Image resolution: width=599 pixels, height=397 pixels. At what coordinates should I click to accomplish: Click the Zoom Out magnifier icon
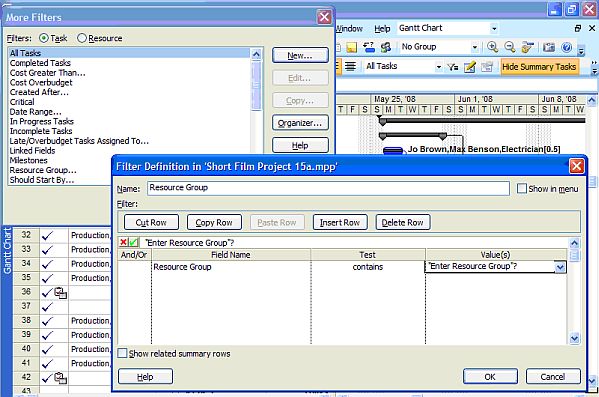point(510,47)
